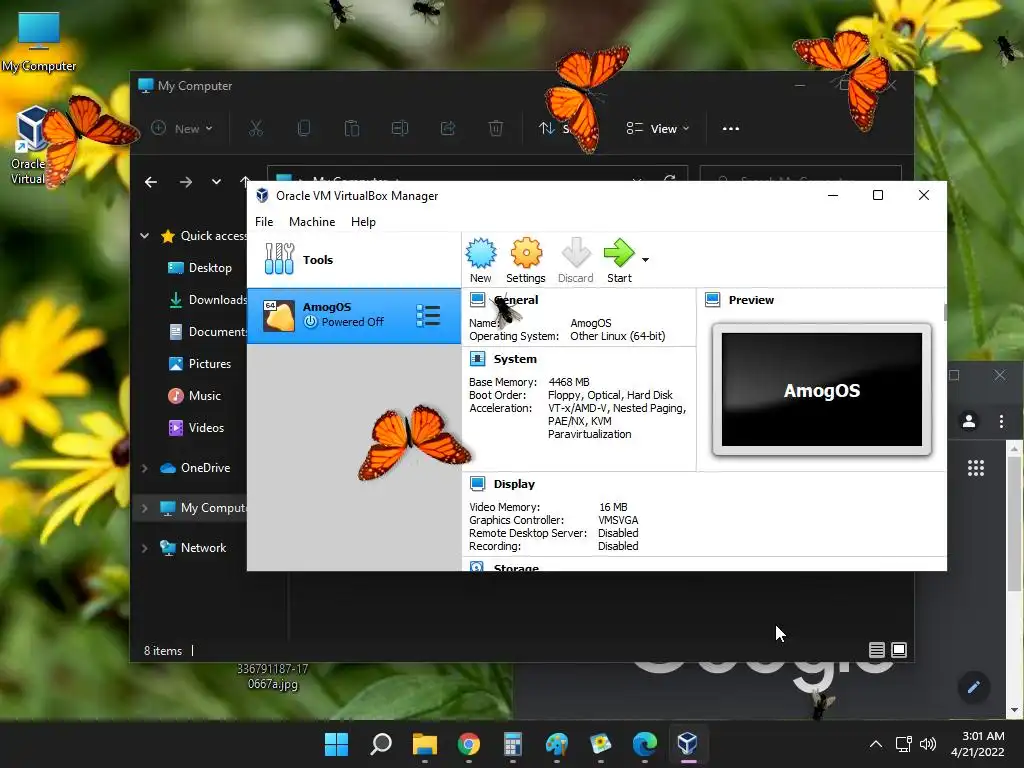
Task: Click Share icon in My Computer toolbar
Action: click(447, 129)
